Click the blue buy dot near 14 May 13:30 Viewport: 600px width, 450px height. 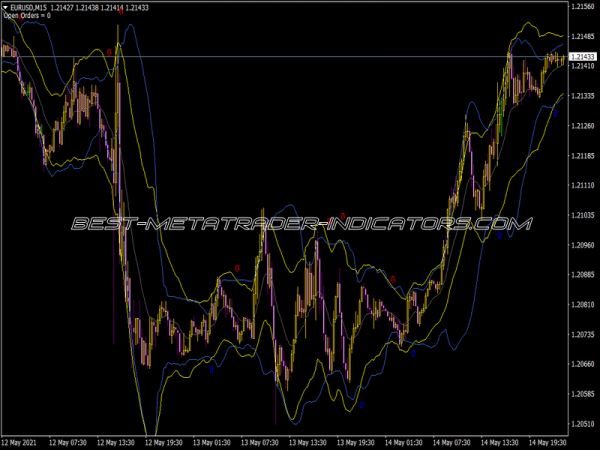tap(499, 236)
